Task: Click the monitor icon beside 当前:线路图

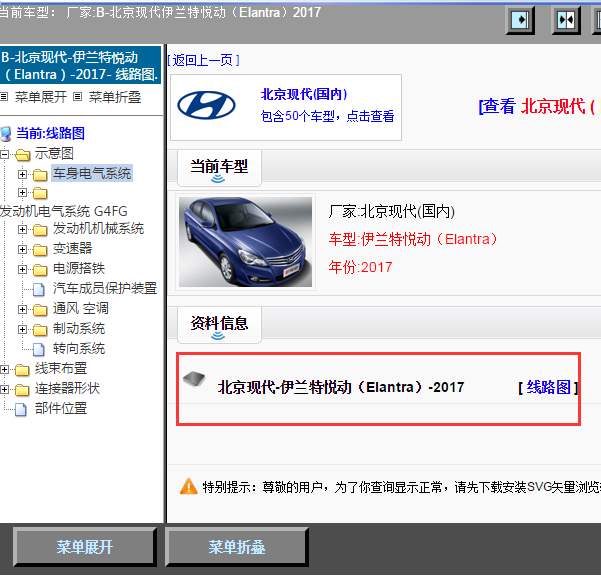Action: click(6, 134)
